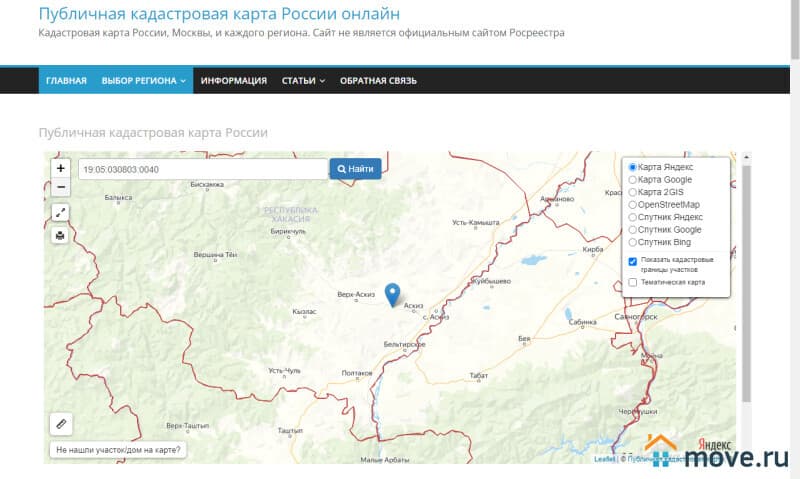800x479 pixels.
Task: Click Усть-Чуль label on map
Action: [x=285, y=371]
